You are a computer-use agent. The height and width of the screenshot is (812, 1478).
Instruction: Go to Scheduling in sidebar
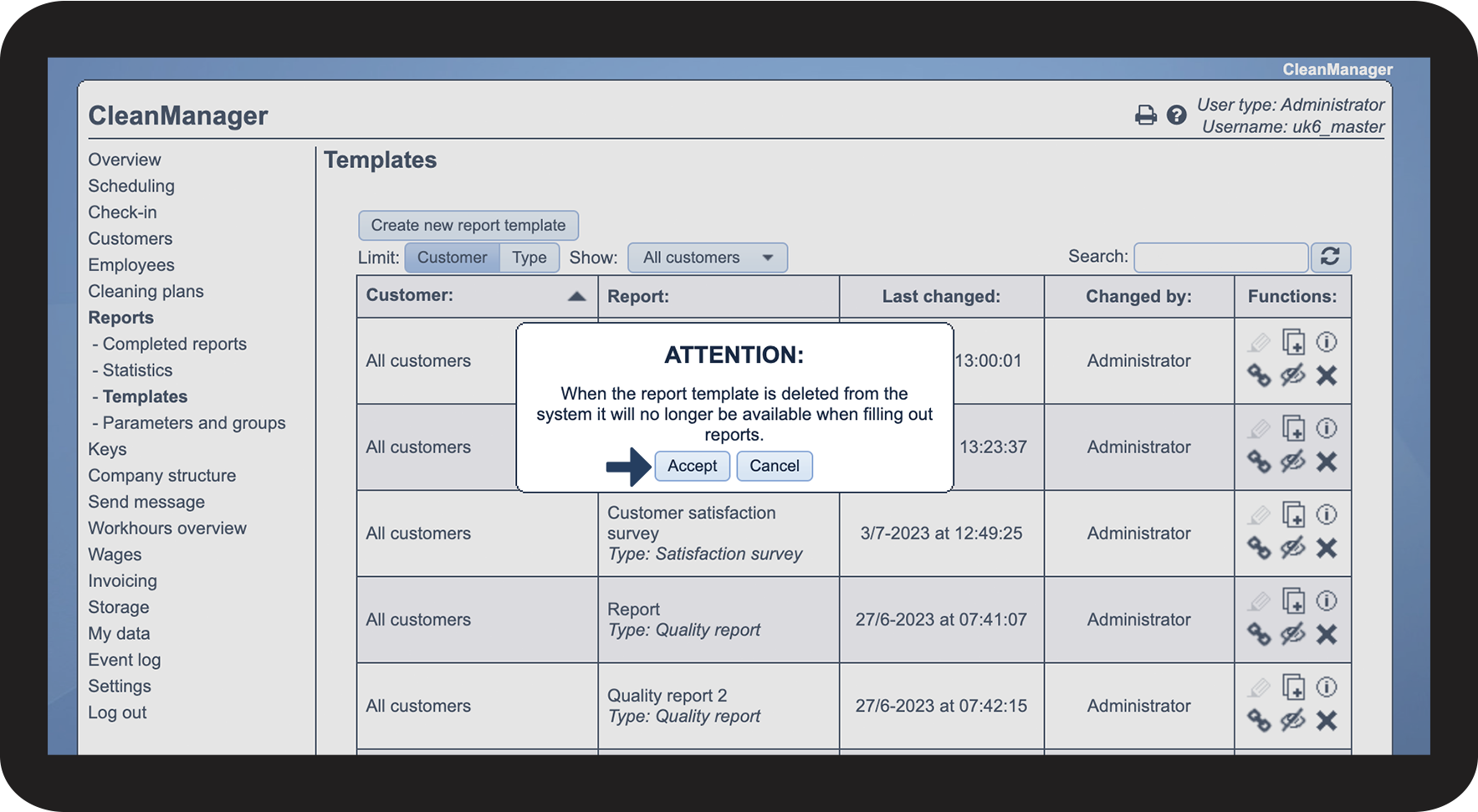[x=131, y=186]
